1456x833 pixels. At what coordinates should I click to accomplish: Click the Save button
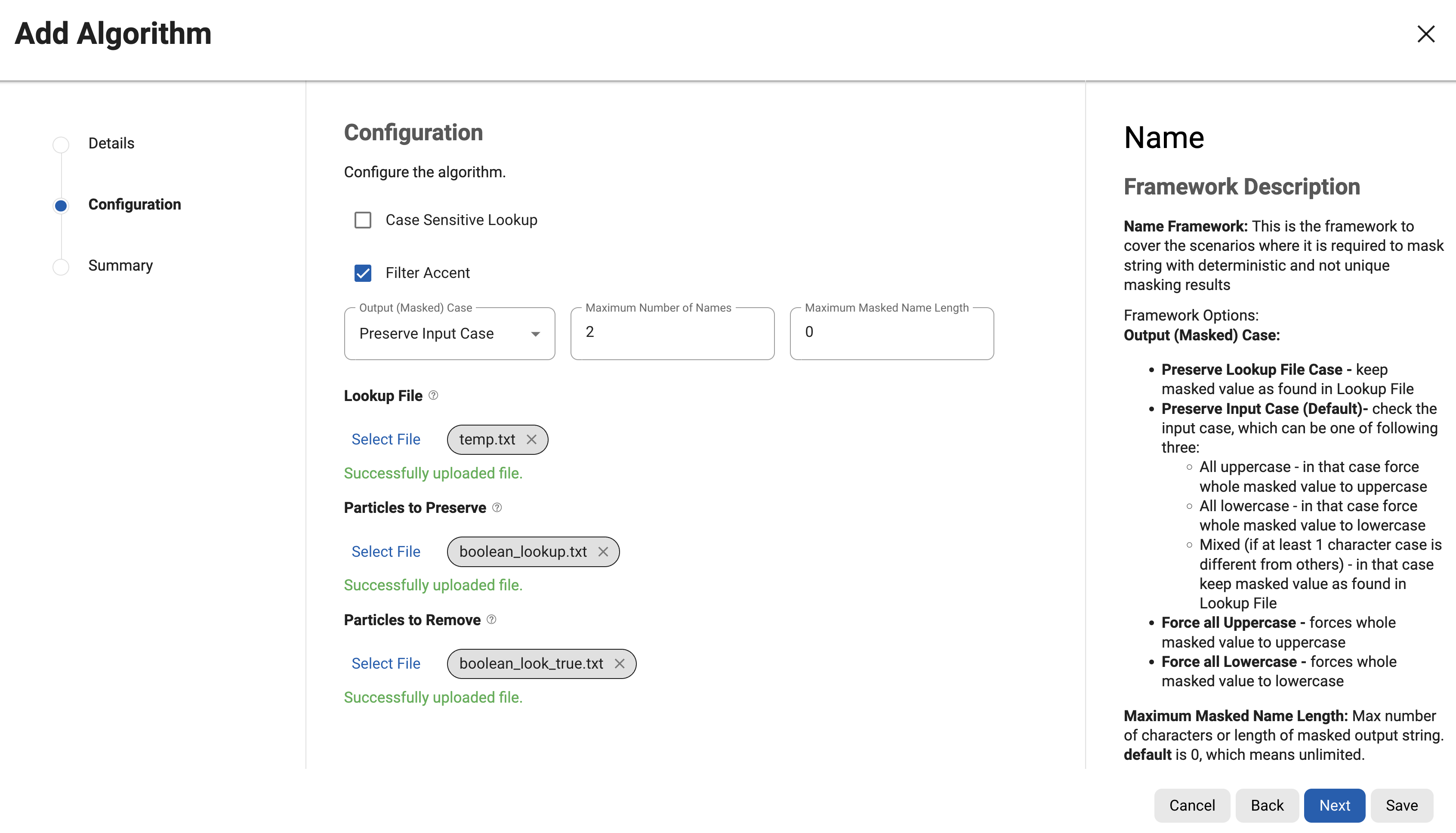(1401, 805)
